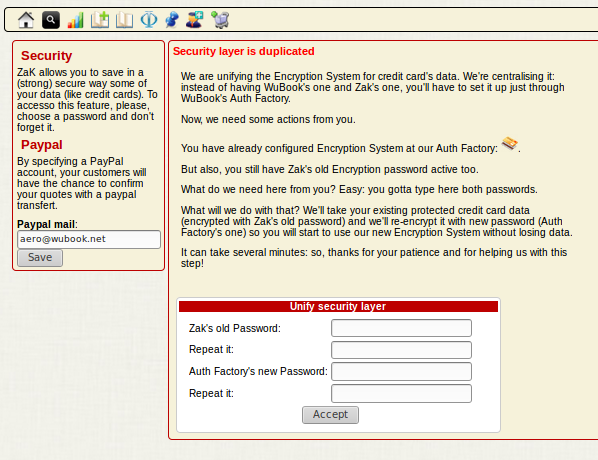Screen dimensions: 598x460
Task: Save the Paypal mail setting
Action: click(40, 258)
